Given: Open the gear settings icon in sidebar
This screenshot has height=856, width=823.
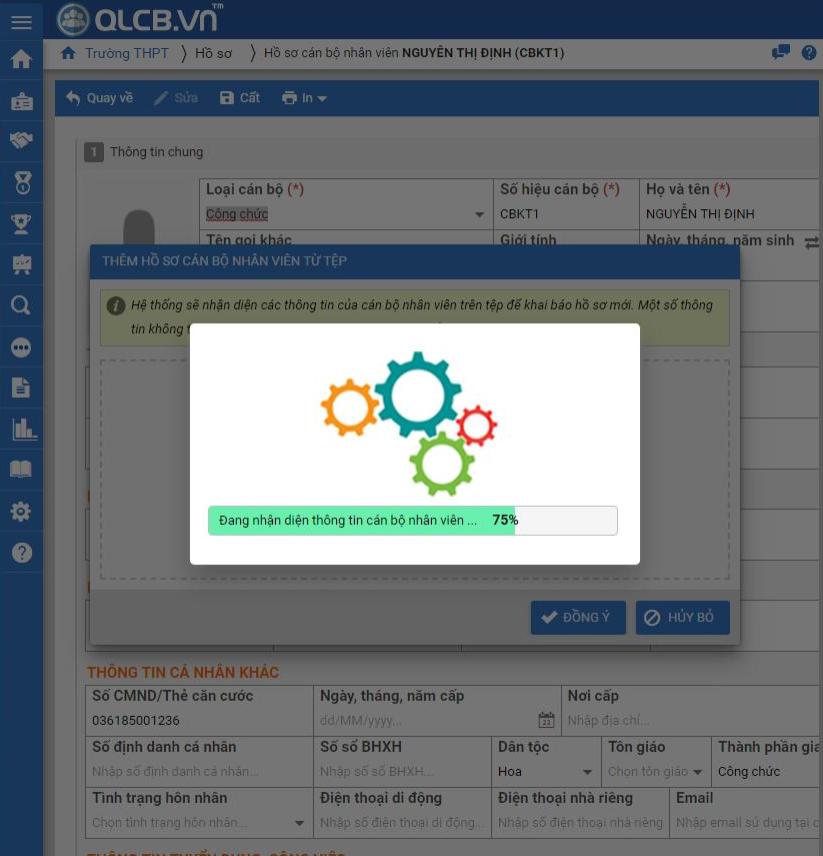Looking at the screenshot, I should [21, 512].
